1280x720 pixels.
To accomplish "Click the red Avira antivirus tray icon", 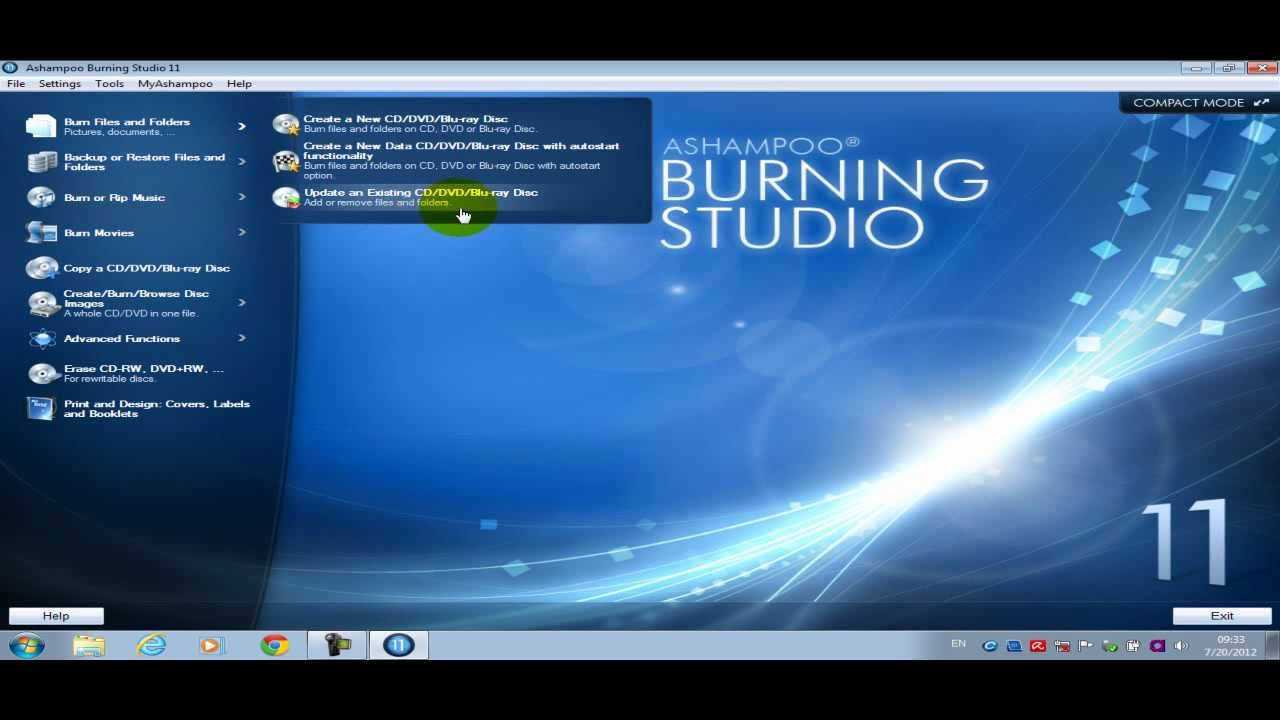I will (1037, 646).
